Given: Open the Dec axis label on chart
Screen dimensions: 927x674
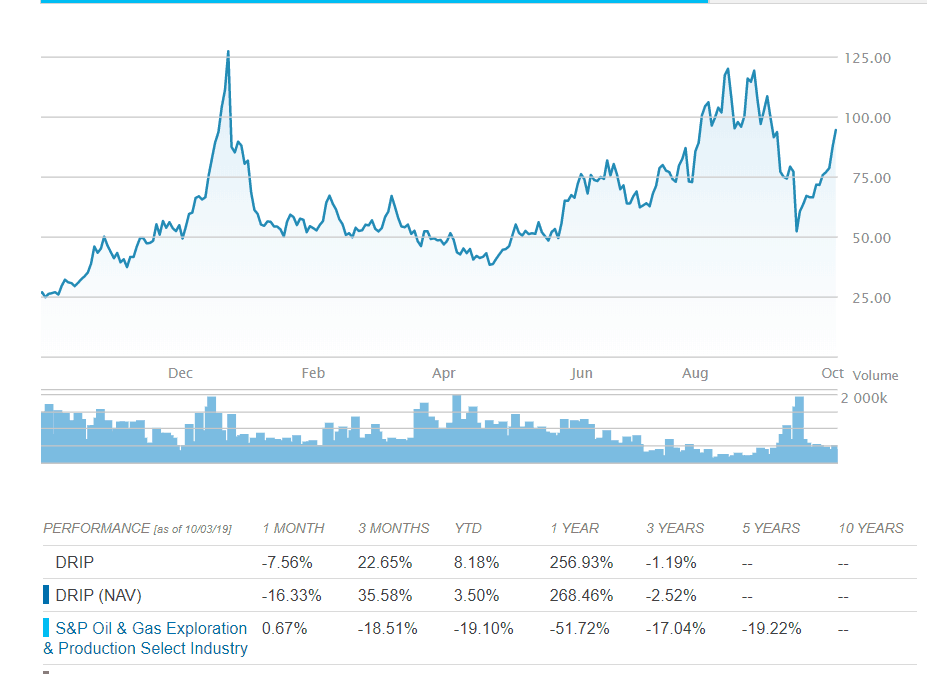Looking at the screenshot, I should pos(180,372).
